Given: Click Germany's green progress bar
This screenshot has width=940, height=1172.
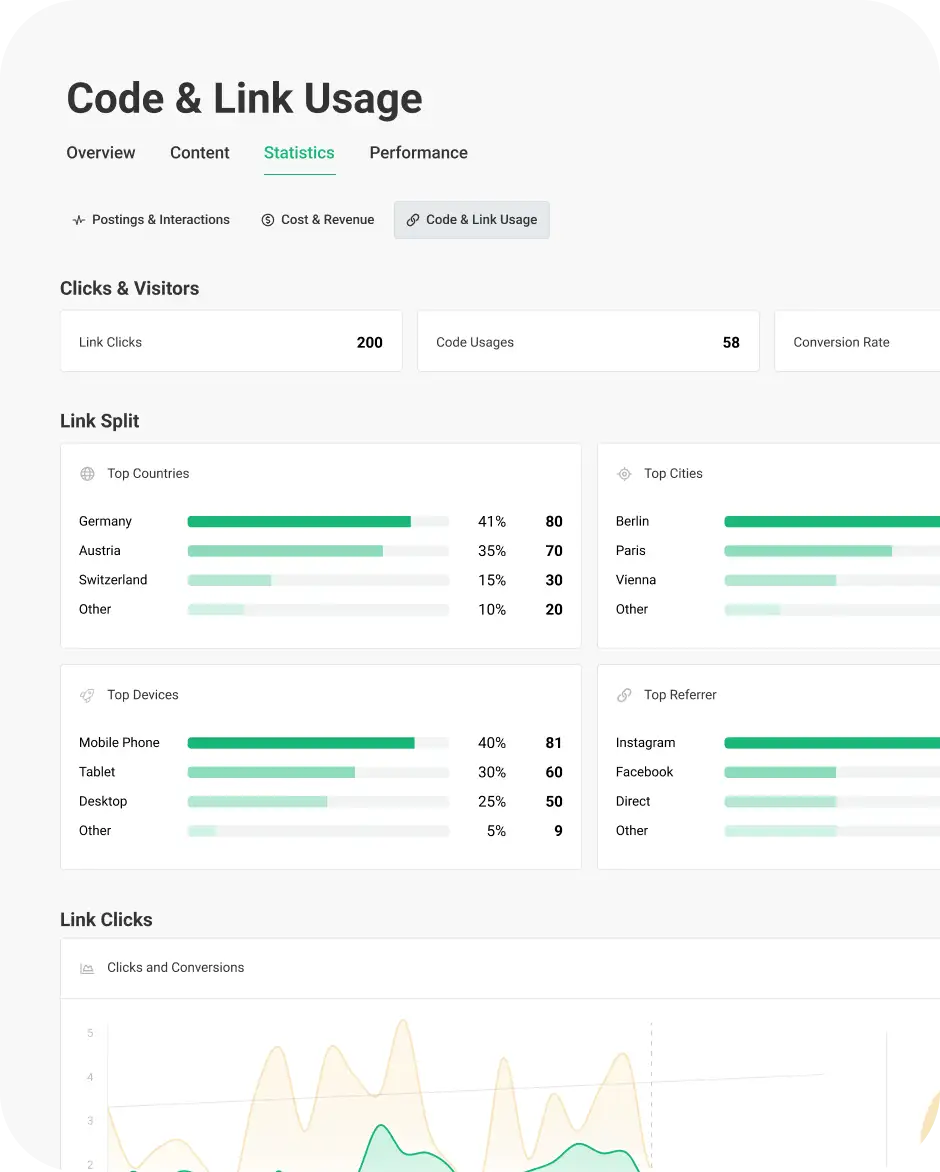Looking at the screenshot, I should pos(299,521).
